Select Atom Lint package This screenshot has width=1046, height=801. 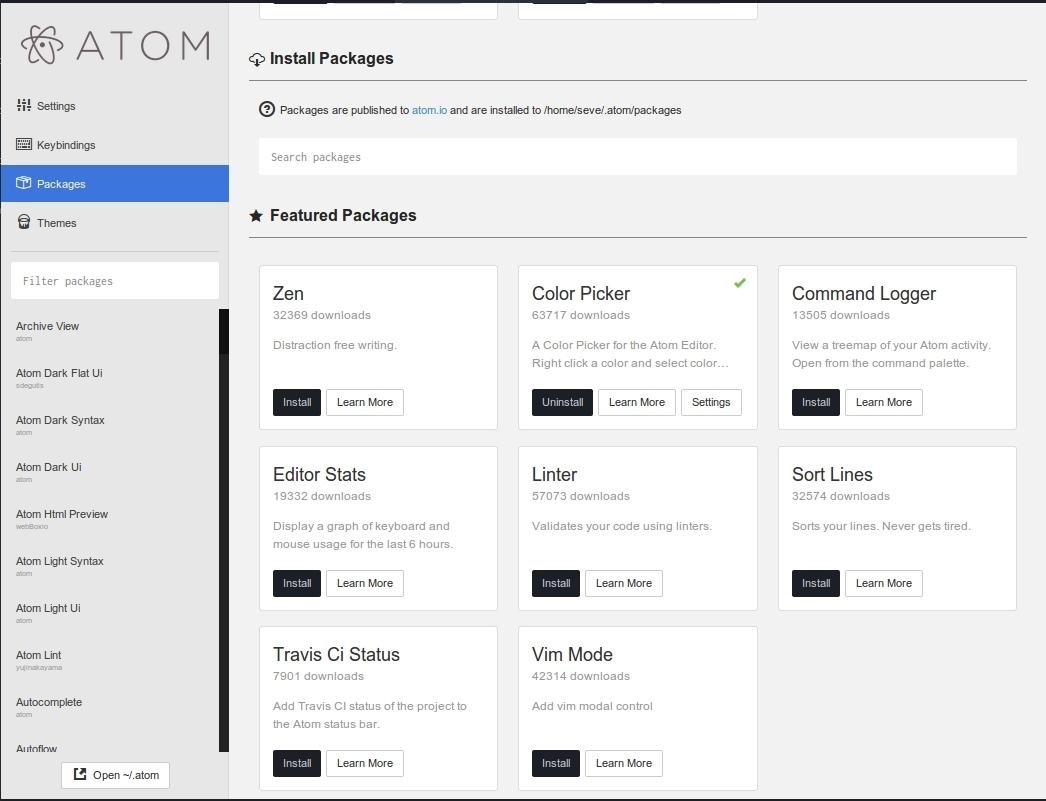pos(39,655)
